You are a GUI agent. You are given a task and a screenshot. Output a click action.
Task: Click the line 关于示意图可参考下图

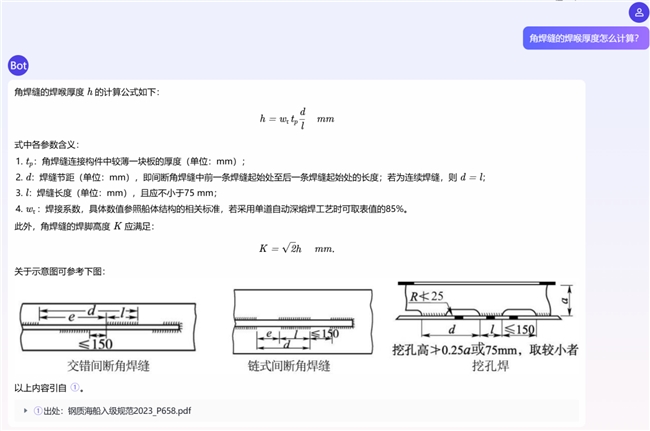point(59,272)
